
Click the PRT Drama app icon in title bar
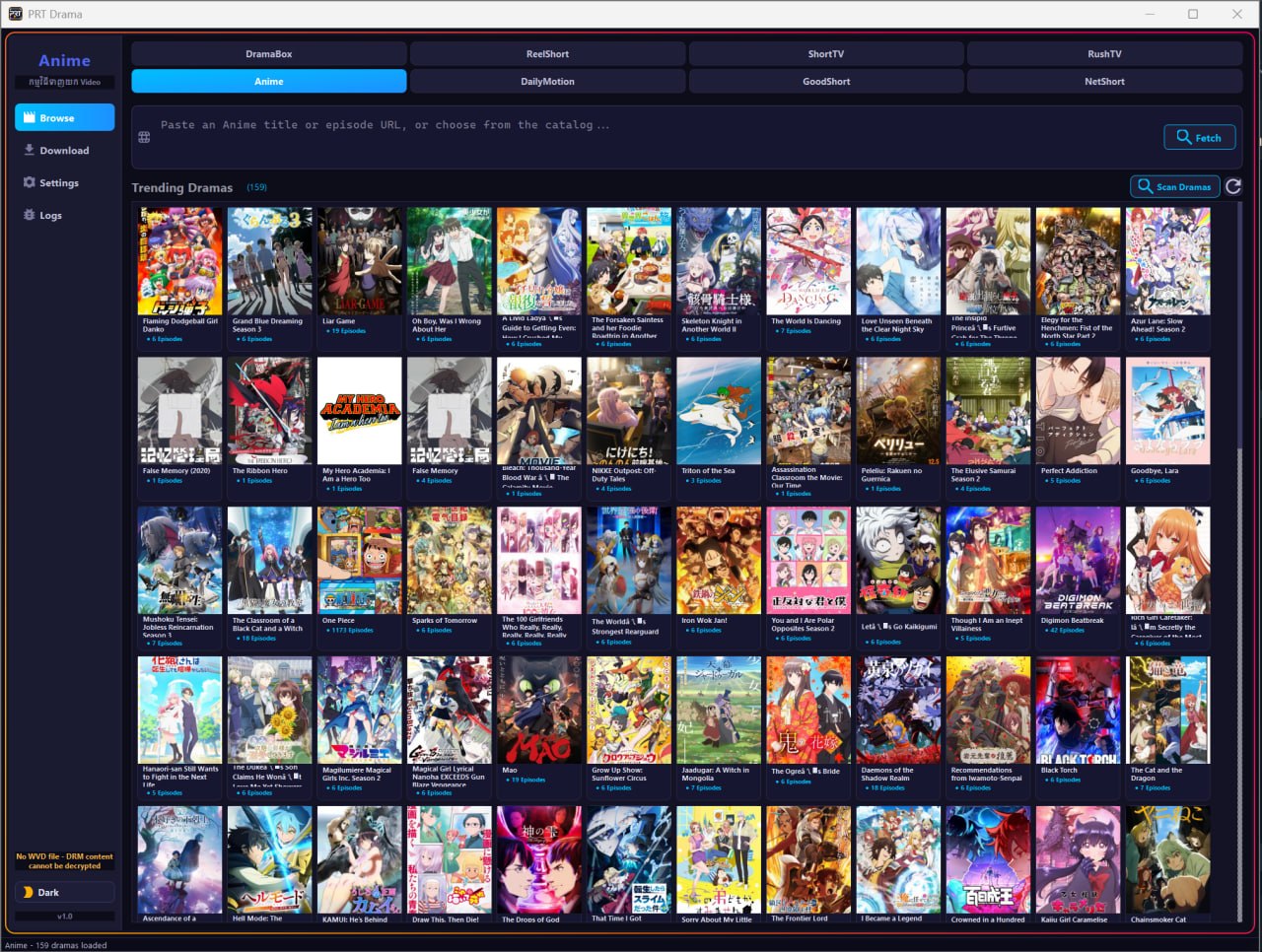click(x=15, y=14)
